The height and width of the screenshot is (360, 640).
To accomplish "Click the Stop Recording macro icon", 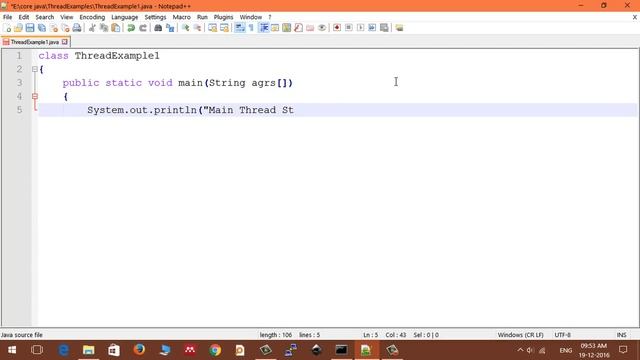I will [x=349, y=28].
